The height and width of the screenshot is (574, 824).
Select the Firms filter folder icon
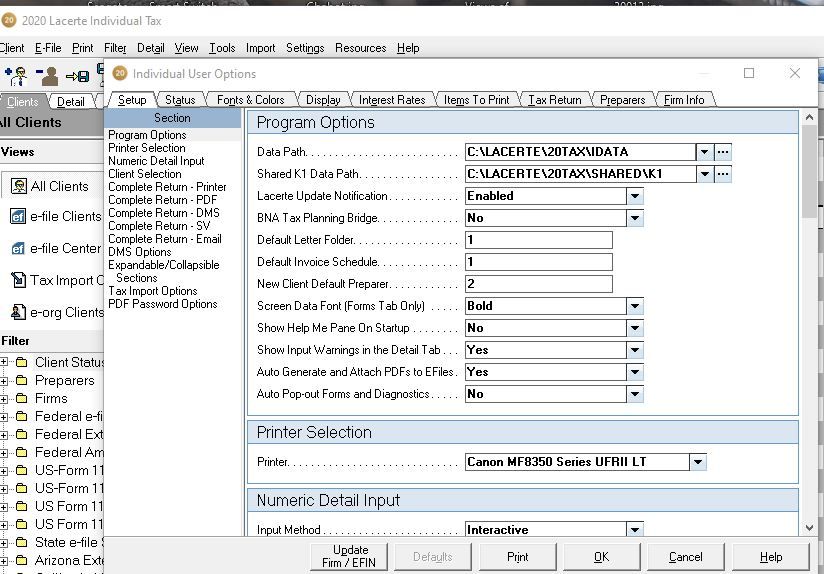(x=22, y=398)
